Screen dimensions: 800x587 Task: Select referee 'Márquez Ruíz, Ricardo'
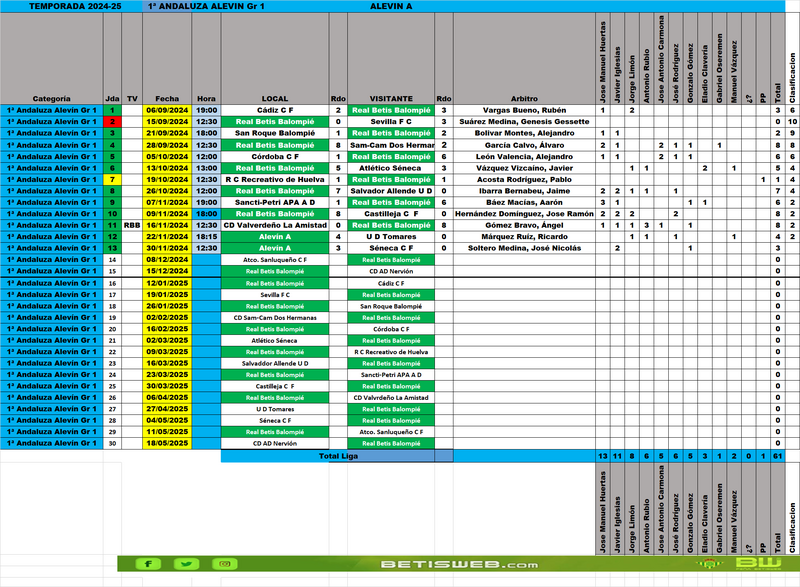click(x=524, y=237)
